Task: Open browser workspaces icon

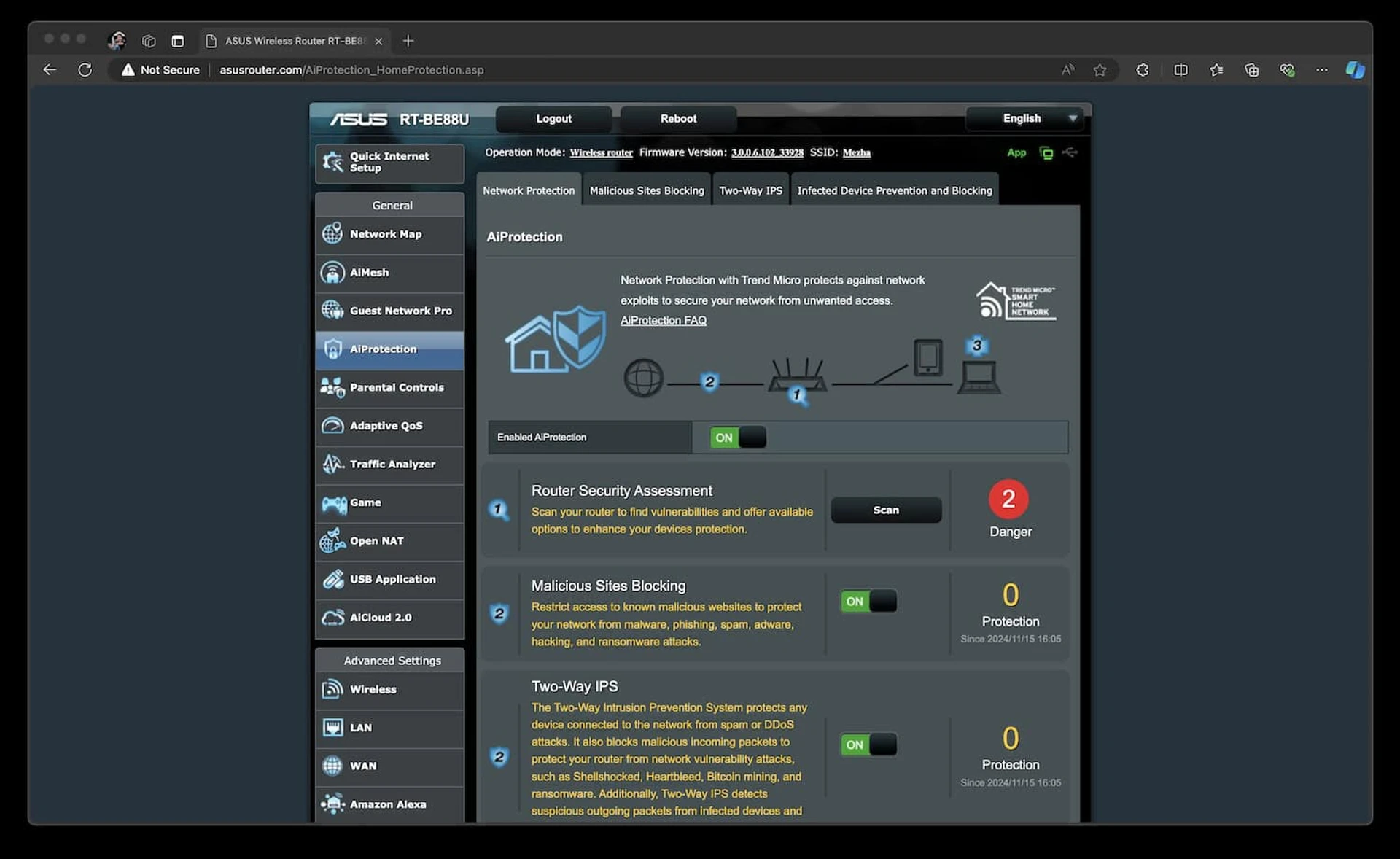Action: [149, 41]
